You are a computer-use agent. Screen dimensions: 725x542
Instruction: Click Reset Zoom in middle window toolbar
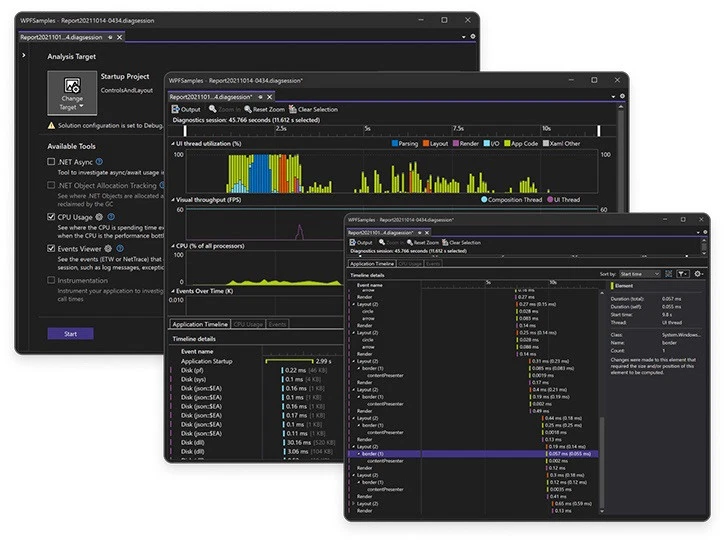pyautogui.click(x=264, y=109)
